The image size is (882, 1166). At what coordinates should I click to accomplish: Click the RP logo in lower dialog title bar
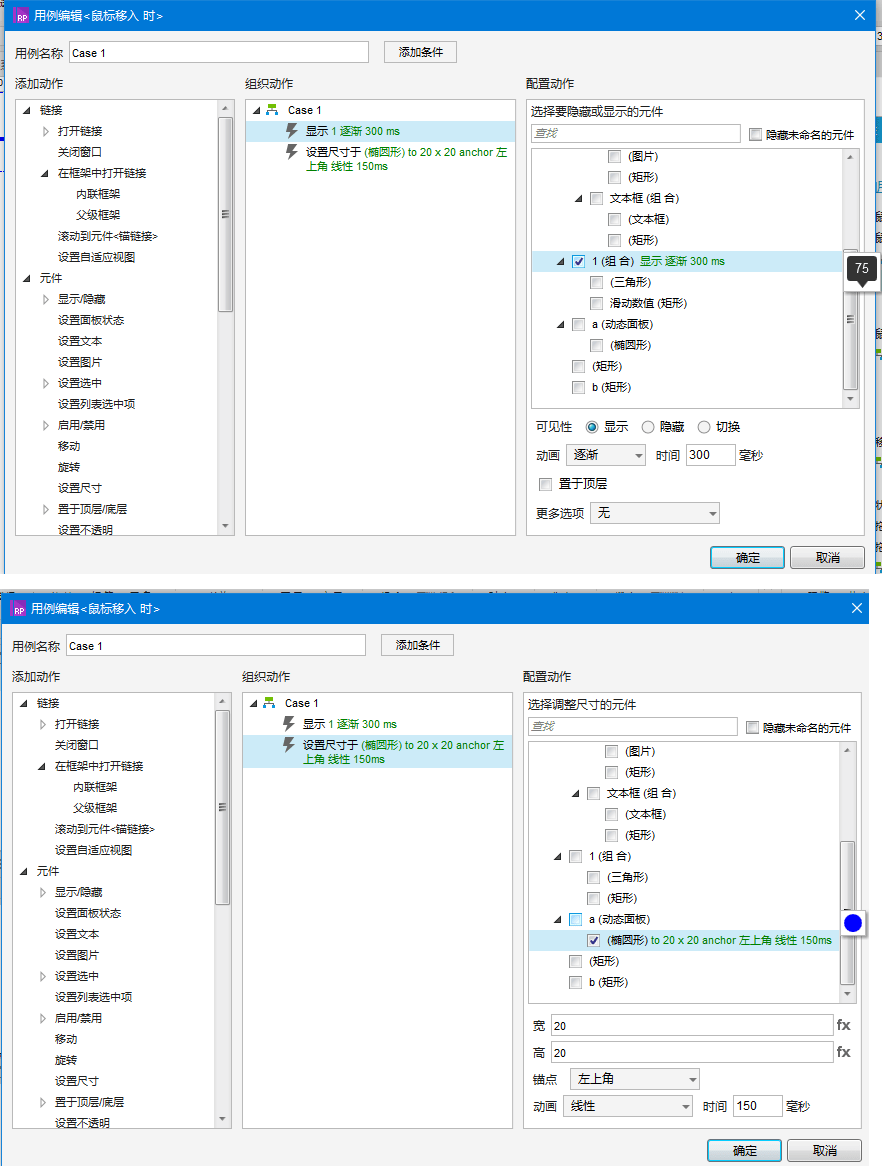click(18, 608)
